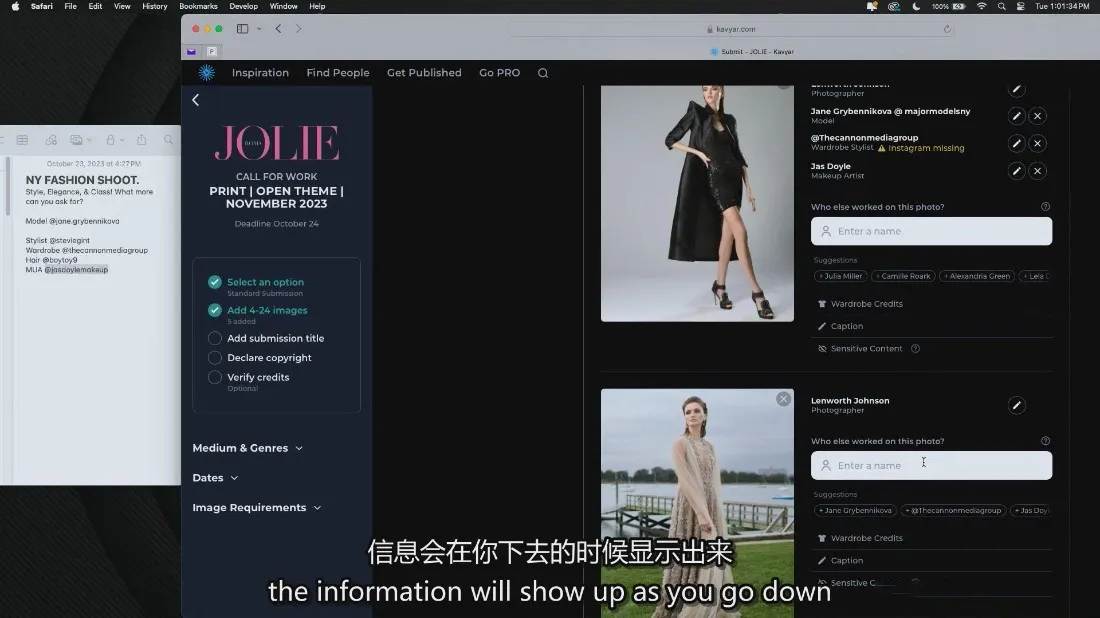This screenshot has height=618, width=1100.
Task: Open macOS Spotlight search
Action: coord(1002,6)
